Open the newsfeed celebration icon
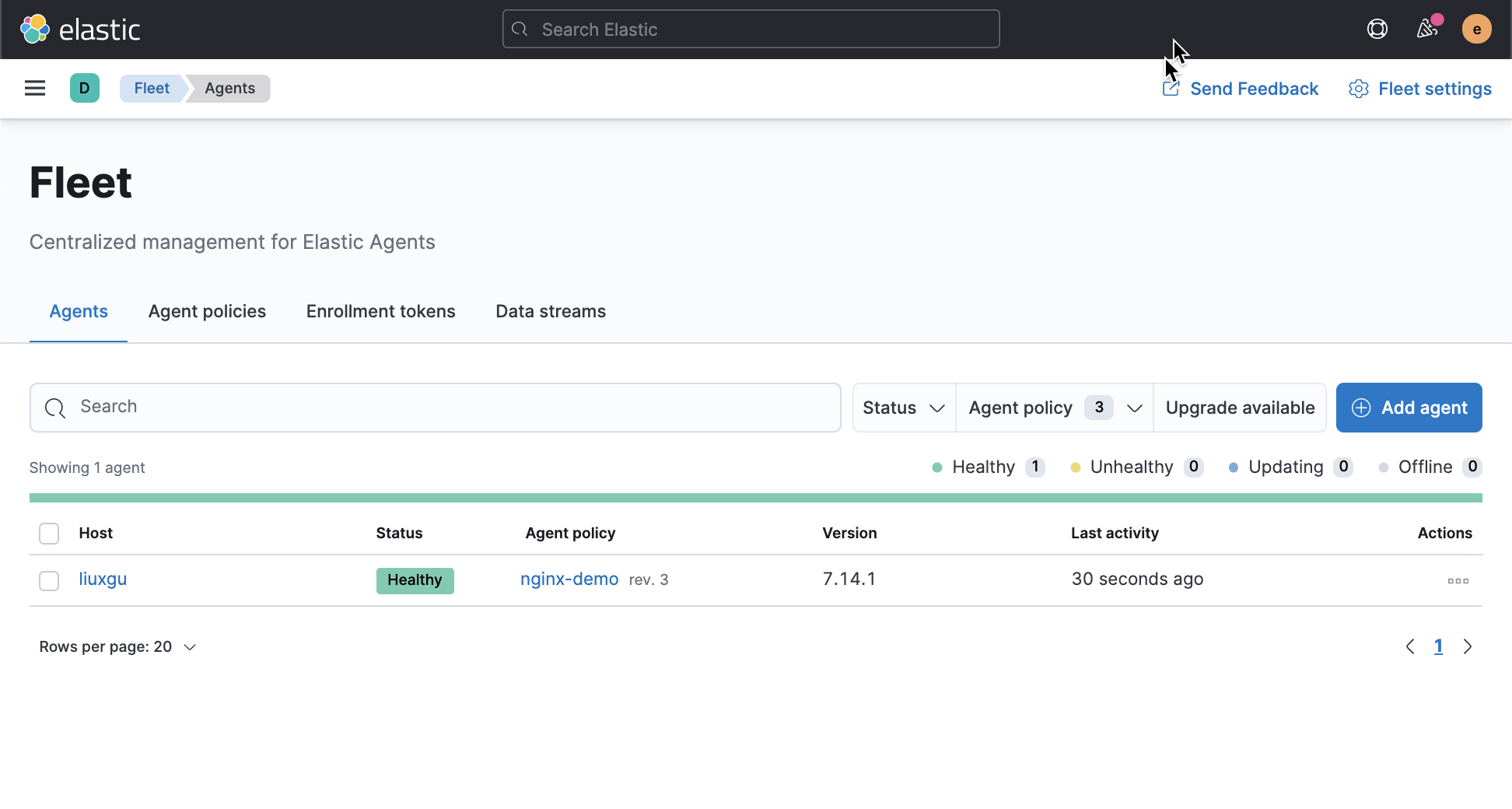Screen dimensions: 1512x809 (1426, 30)
